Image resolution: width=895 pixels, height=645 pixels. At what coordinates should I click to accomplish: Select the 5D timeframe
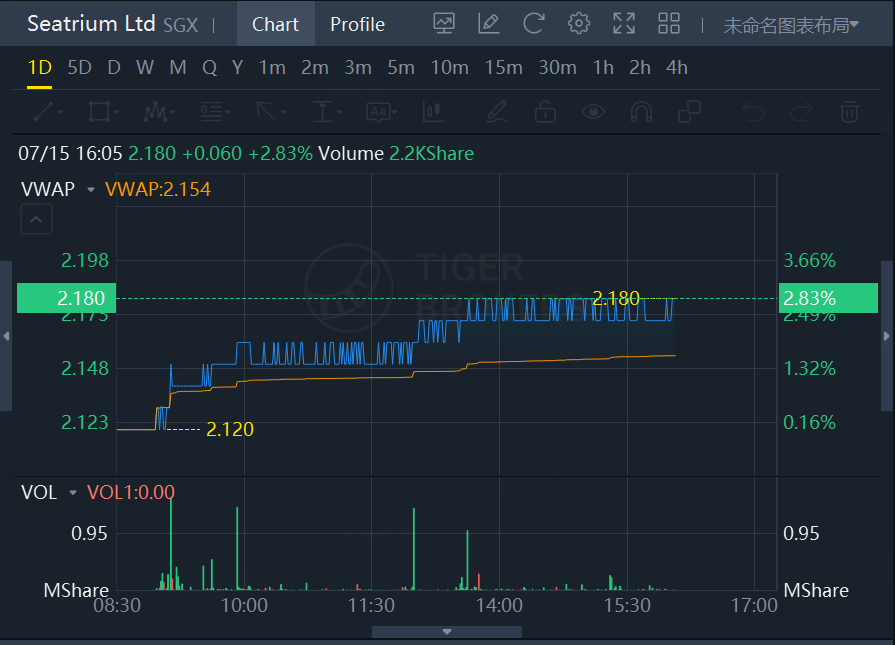coord(79,68)
